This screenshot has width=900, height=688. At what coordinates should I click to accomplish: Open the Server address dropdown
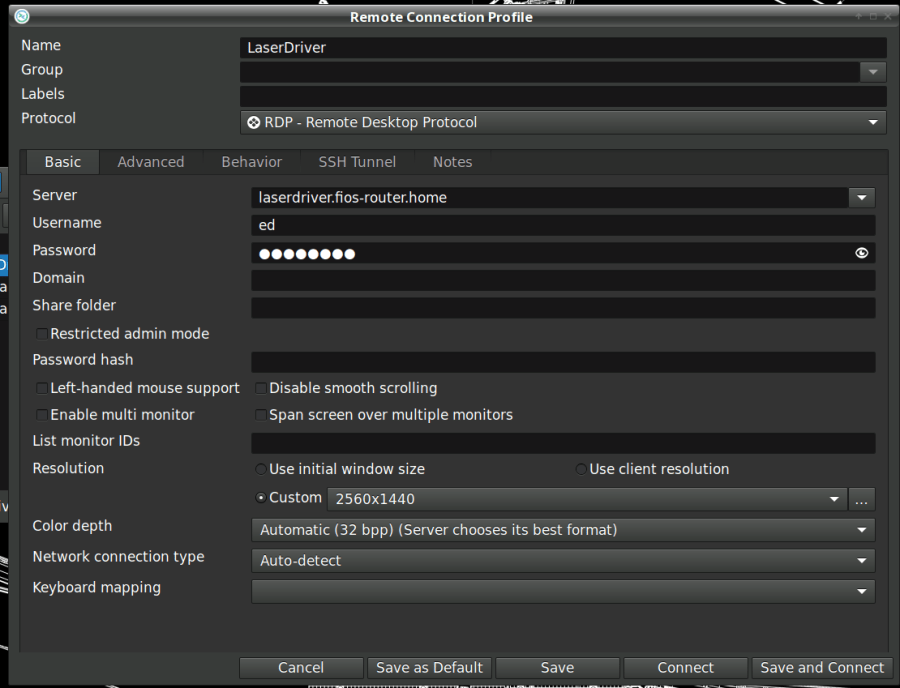861,197
